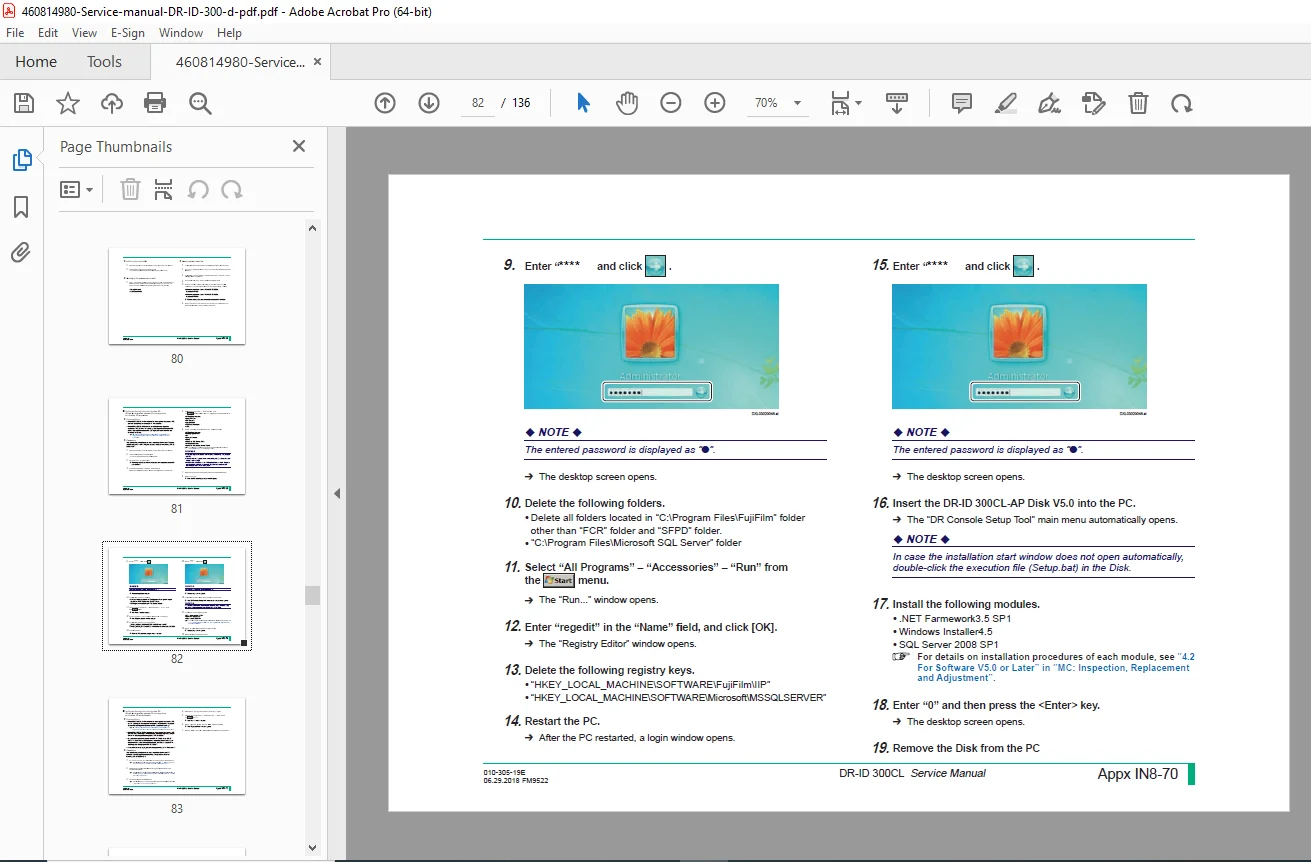Go to next page arrow
This screenshot has width=1311, height=862.
(429, 103)
